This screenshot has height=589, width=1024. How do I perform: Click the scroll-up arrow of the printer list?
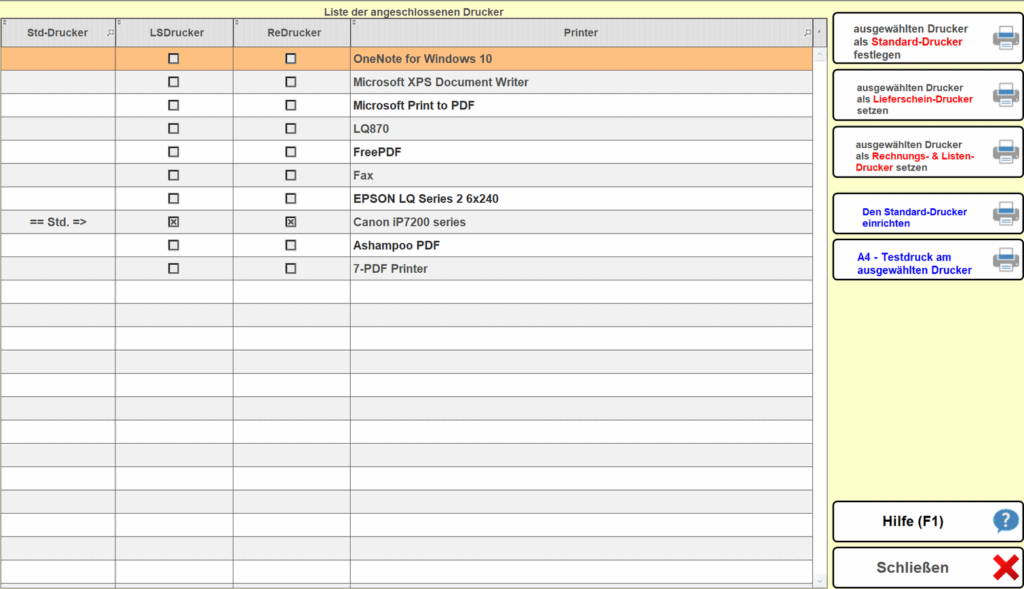click(x=820, y=54)
